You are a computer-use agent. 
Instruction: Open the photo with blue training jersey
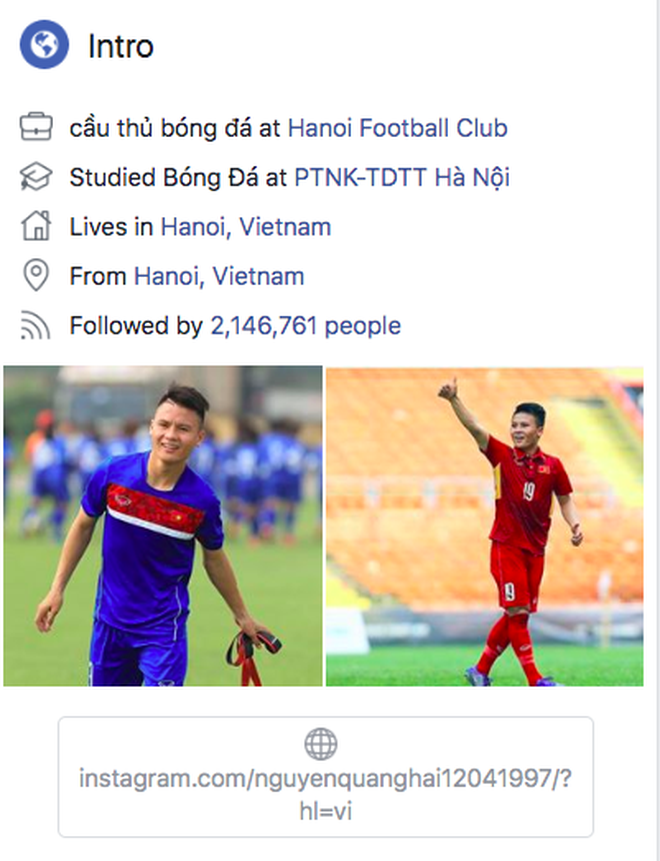(x=163, y=526)
